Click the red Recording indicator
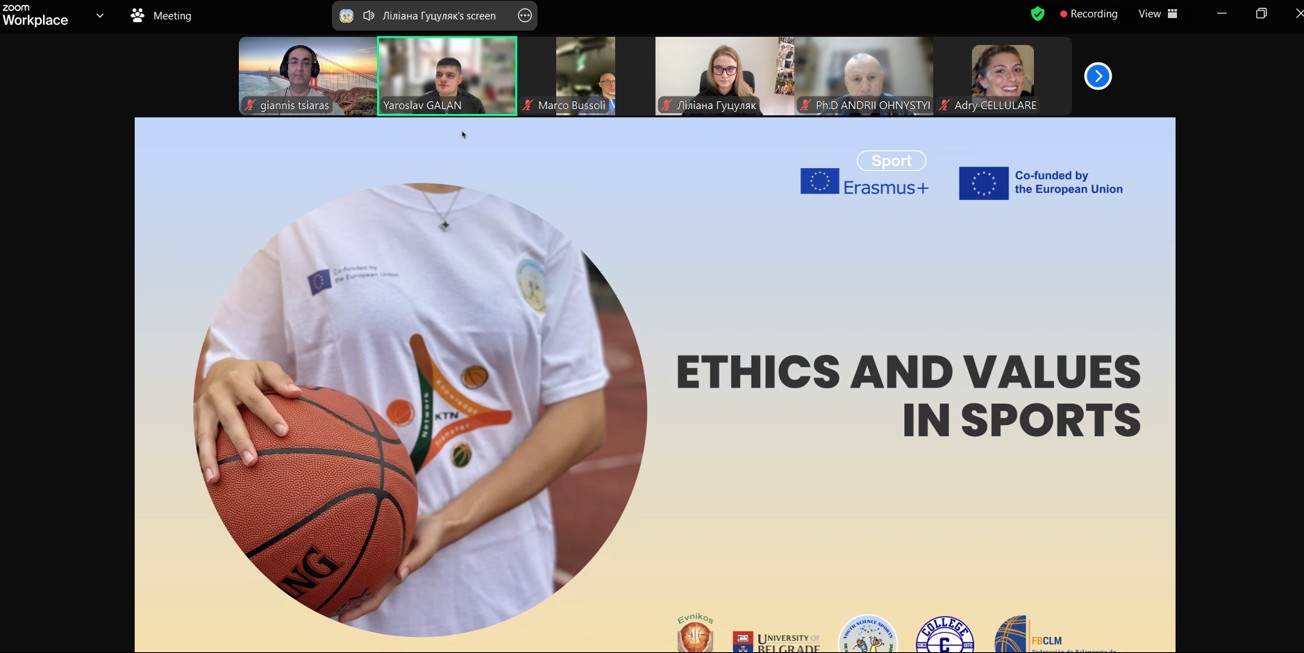1304x653 pixels. coord(1088,14)
